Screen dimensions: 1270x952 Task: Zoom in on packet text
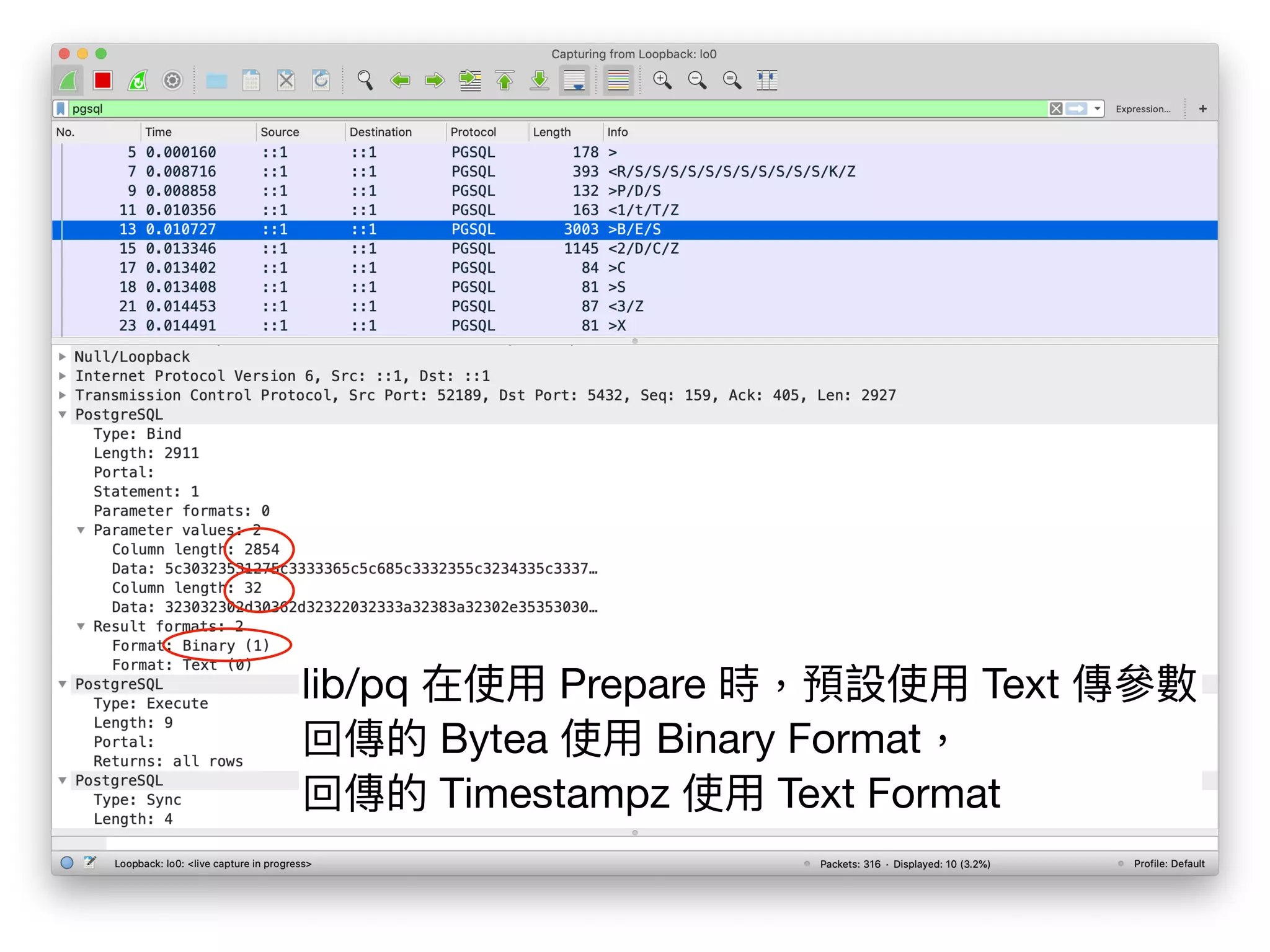click(x=662, y=81)
